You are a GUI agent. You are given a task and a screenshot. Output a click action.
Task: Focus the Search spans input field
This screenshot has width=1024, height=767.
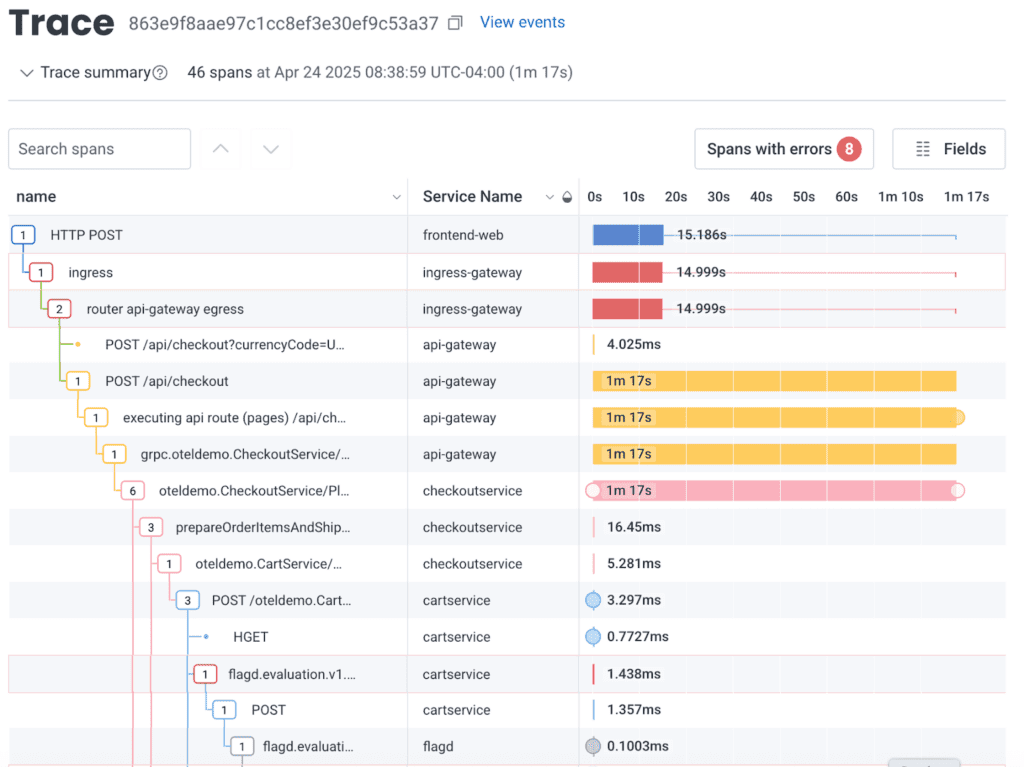click(99, 149)
